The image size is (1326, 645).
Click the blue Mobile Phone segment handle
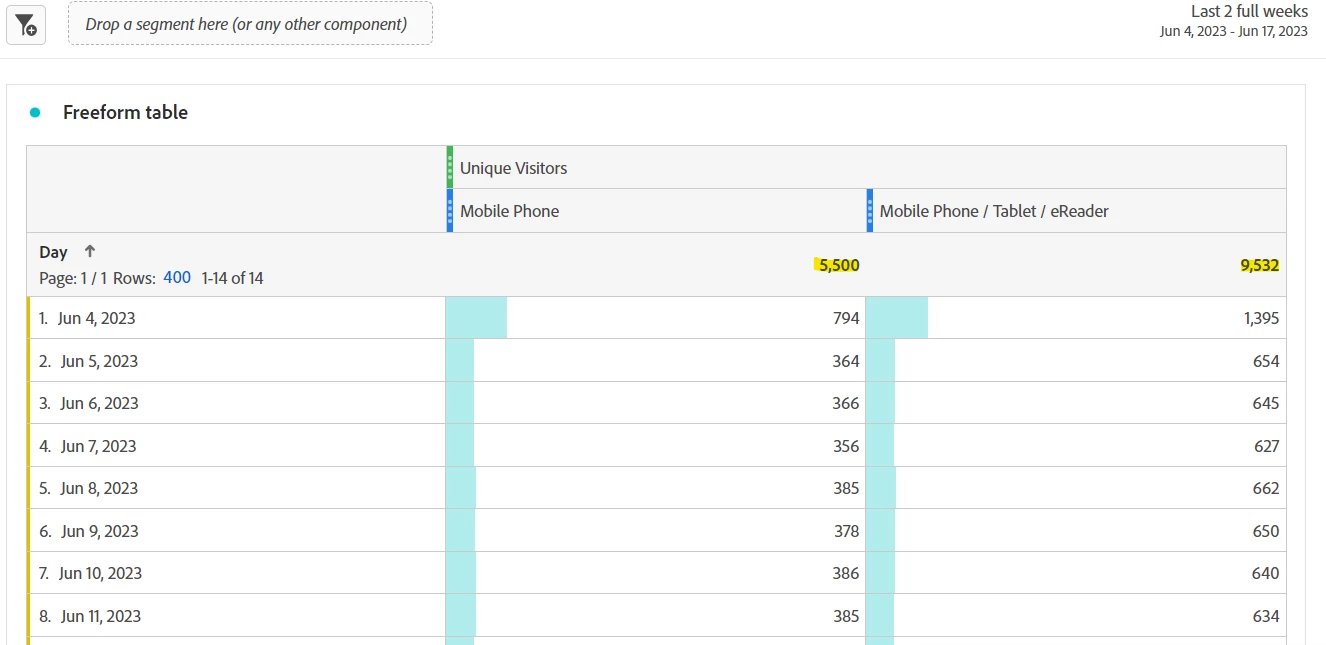(450, 211)
